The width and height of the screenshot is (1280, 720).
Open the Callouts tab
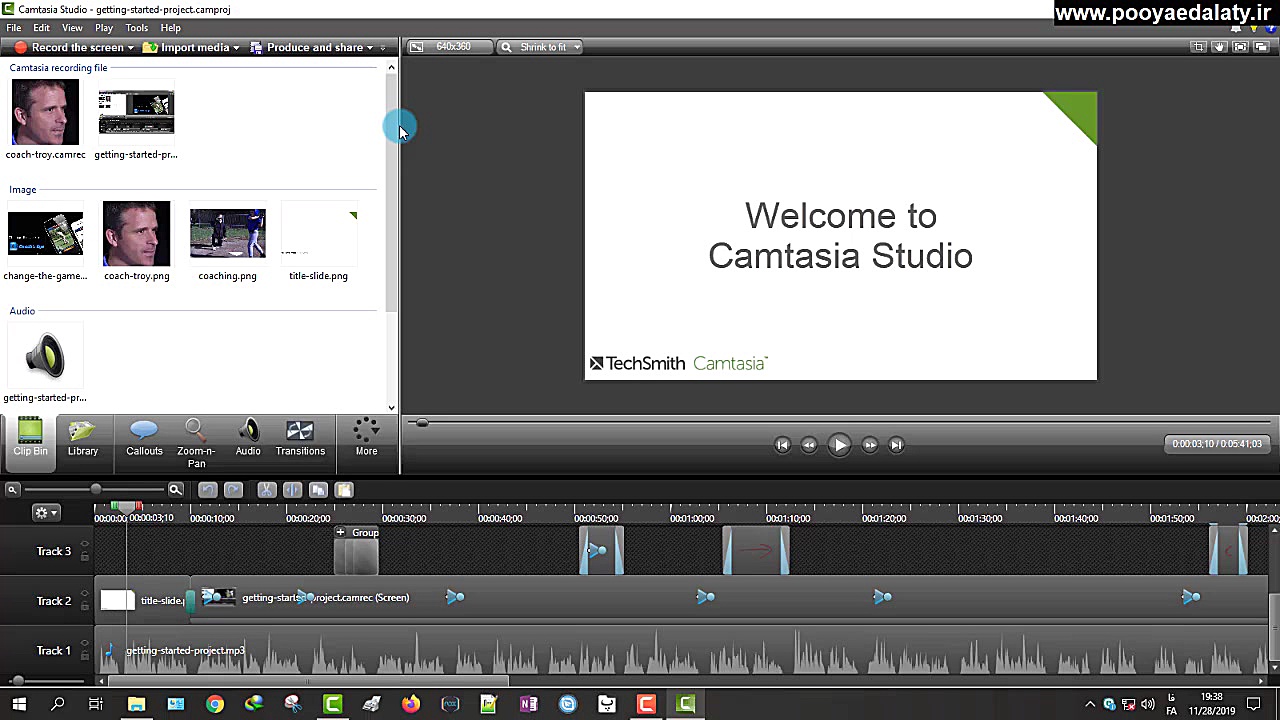tap(144, 438)
